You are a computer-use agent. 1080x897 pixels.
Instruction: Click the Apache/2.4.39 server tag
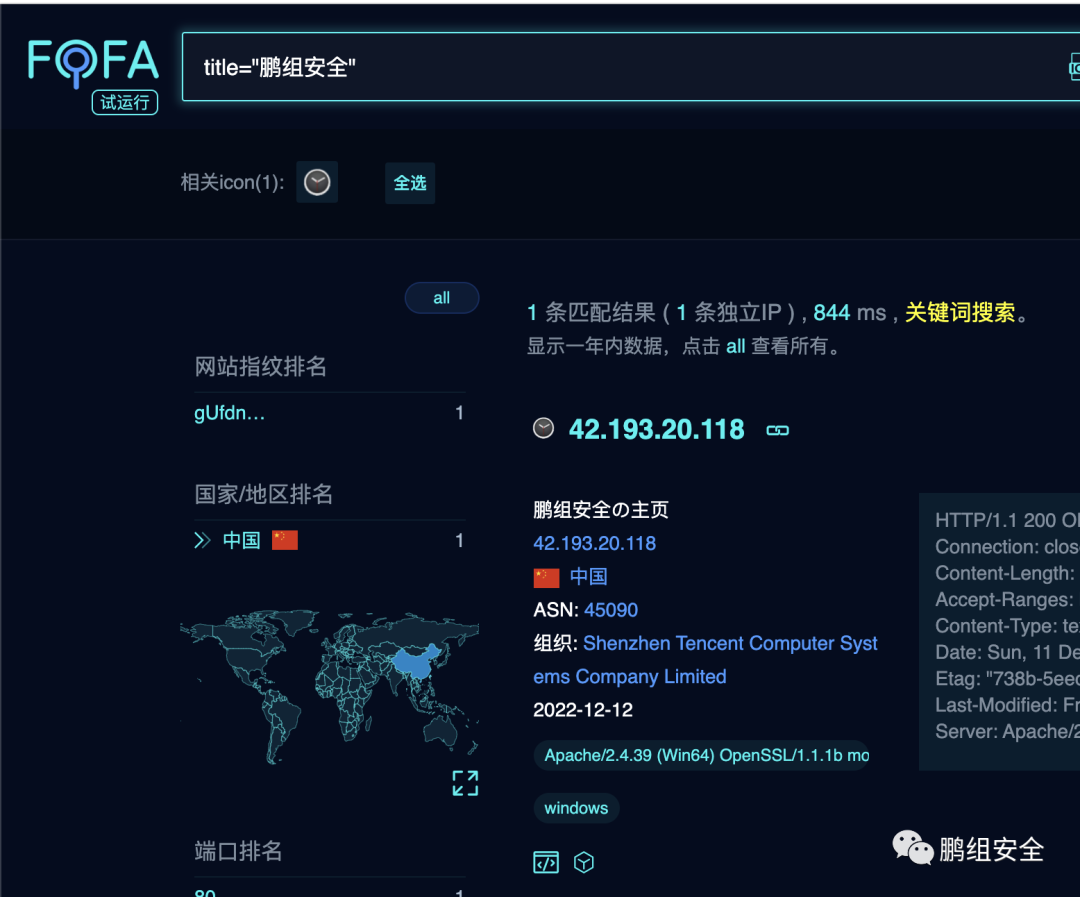tap(701, 755)
